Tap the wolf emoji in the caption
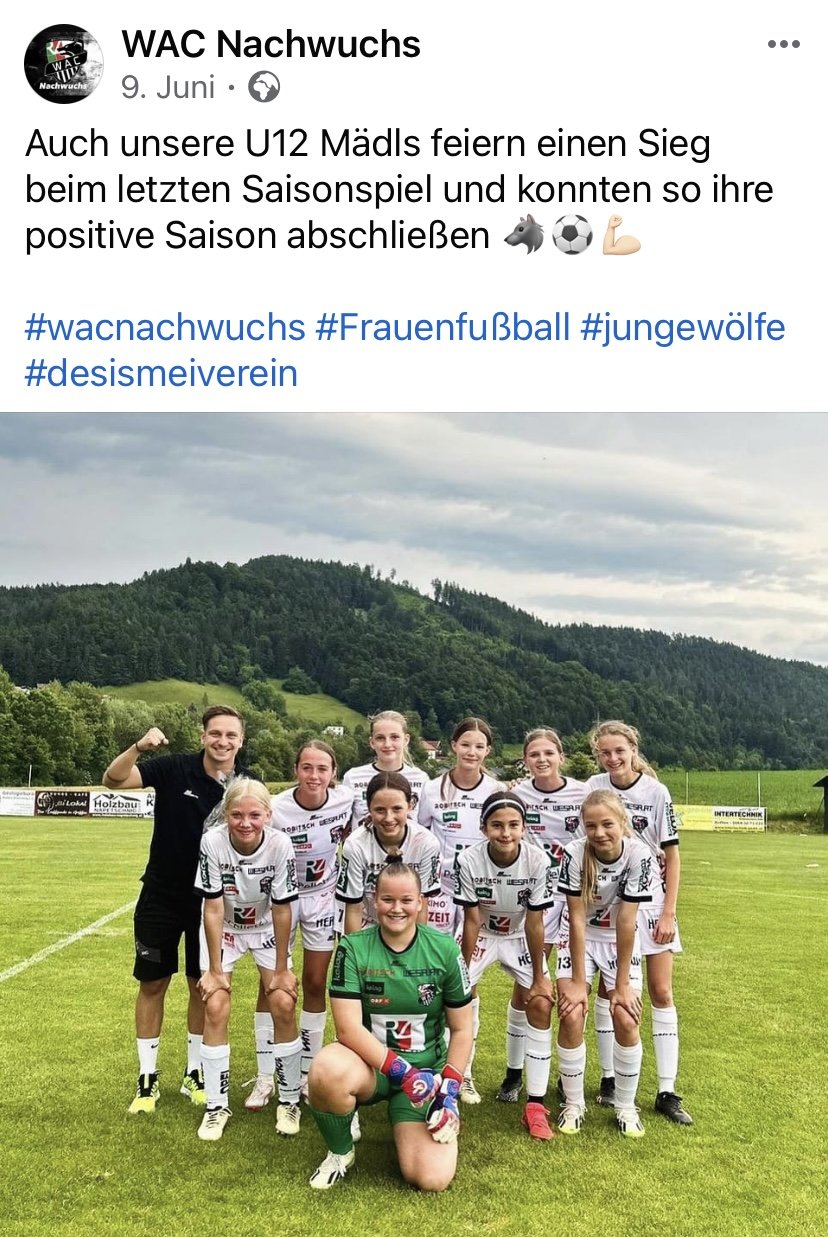This screenshot has width=828, height=1237. point(524,236)
